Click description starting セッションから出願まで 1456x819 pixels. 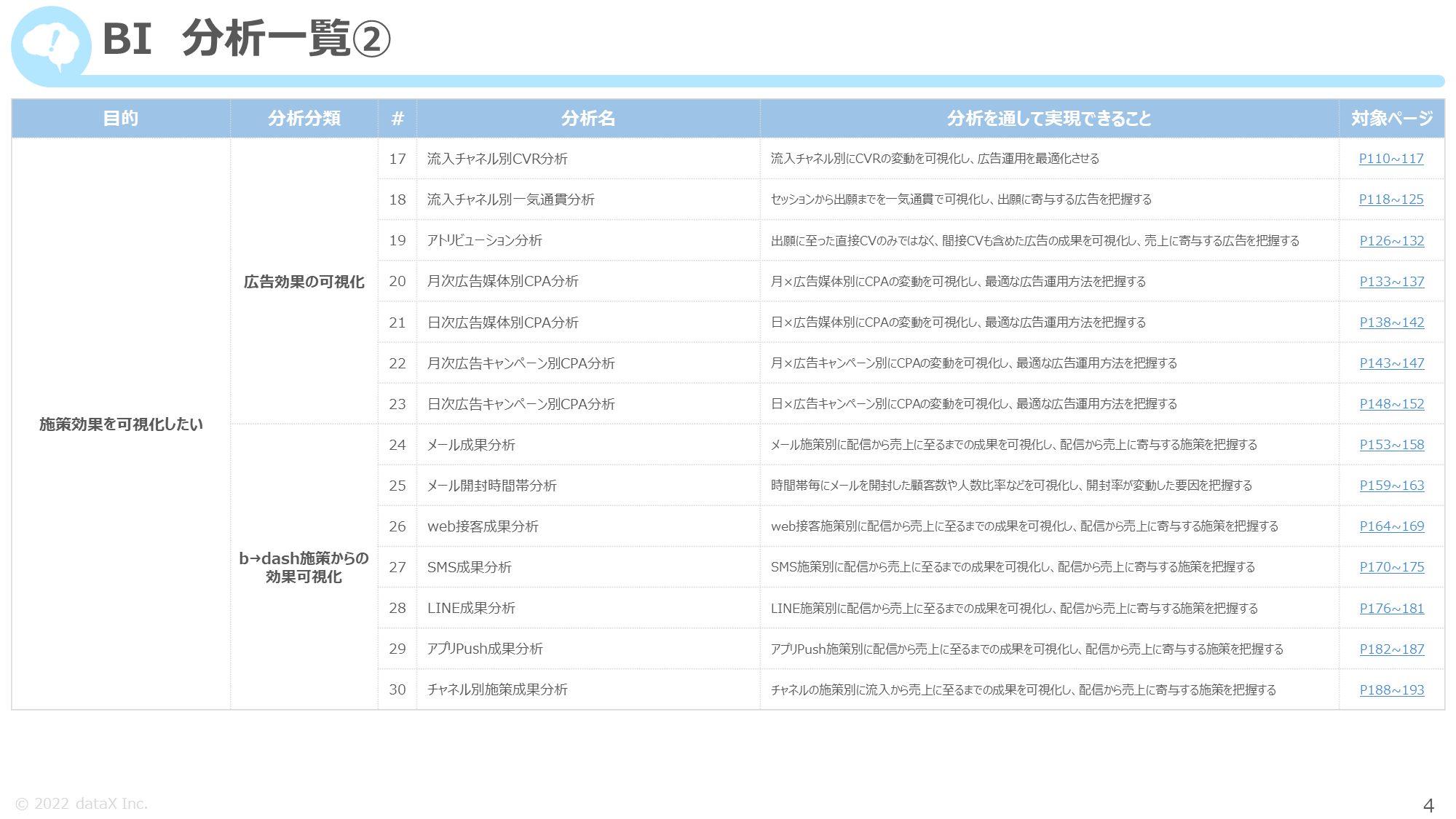tap(961, 199)
